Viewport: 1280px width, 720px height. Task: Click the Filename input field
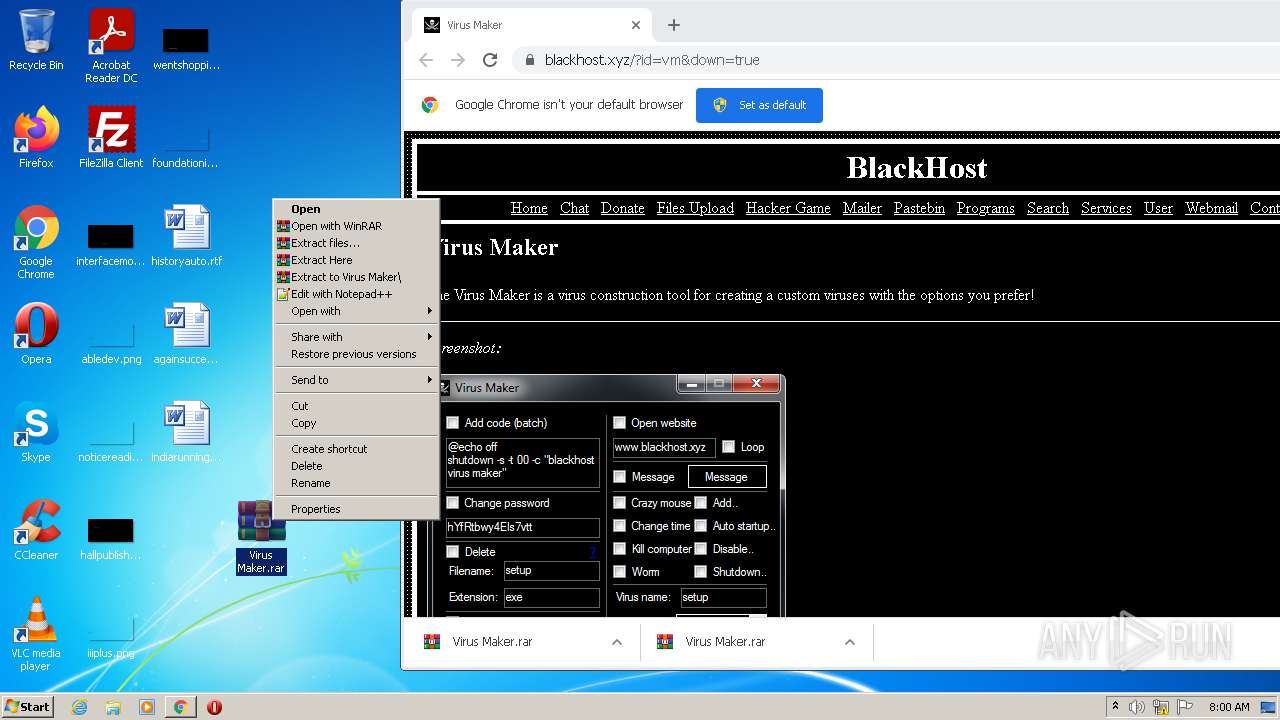552,571
